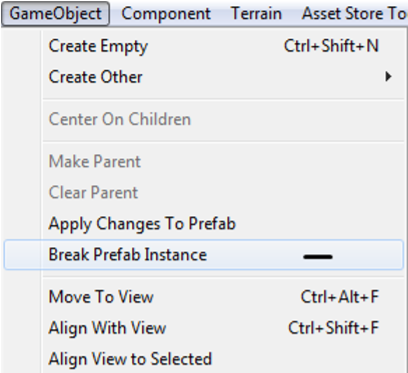Open the Terrain menu
408x373 pixels.
(256, 14)
